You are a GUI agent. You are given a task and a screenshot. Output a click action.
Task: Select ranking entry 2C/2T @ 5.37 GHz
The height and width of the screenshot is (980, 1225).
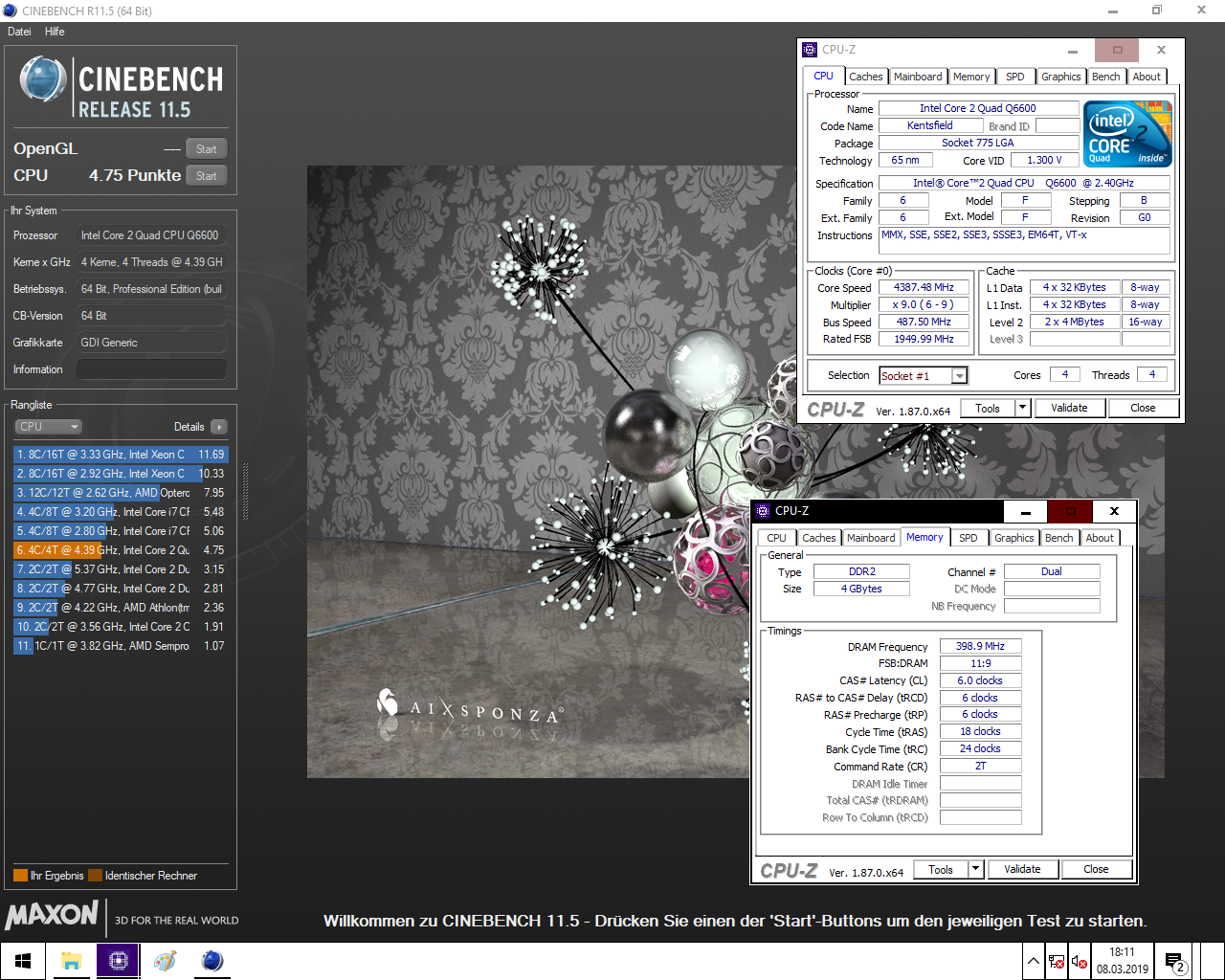[x=121, y=569]
